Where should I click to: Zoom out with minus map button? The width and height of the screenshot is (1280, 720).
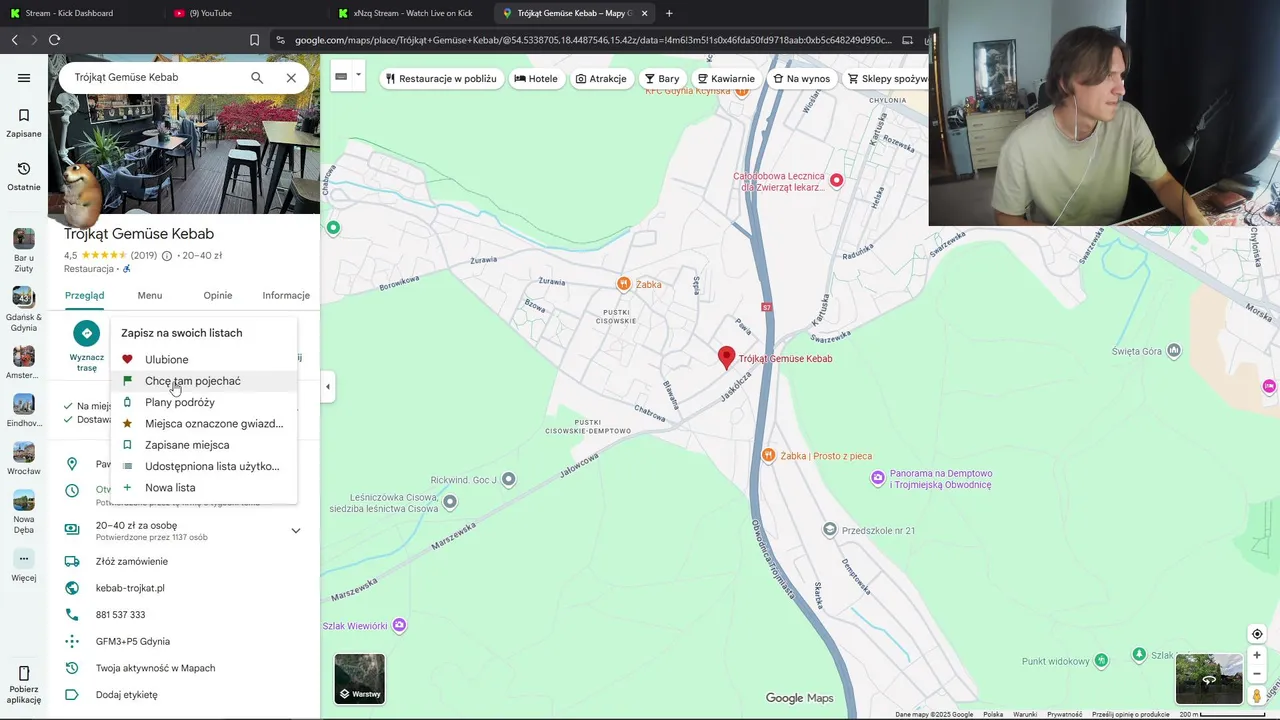pyautogui.click(x=1257, y=674)
